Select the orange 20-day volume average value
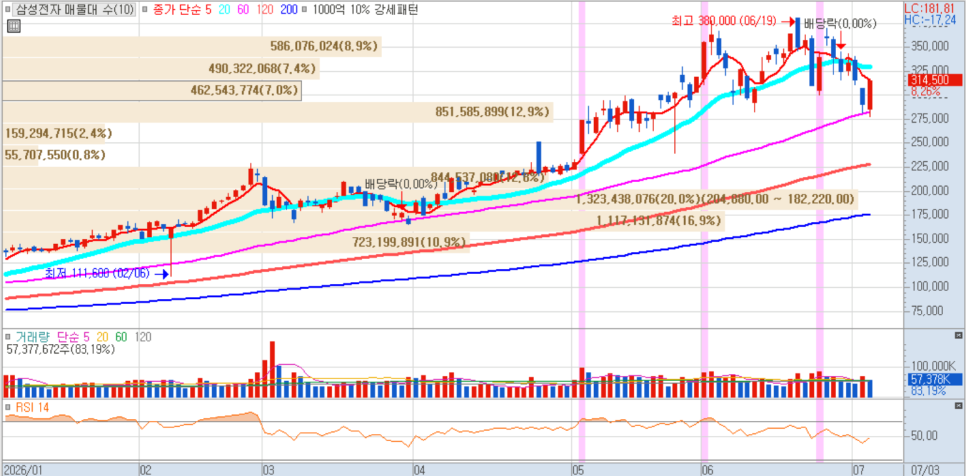 pos(102,337)
